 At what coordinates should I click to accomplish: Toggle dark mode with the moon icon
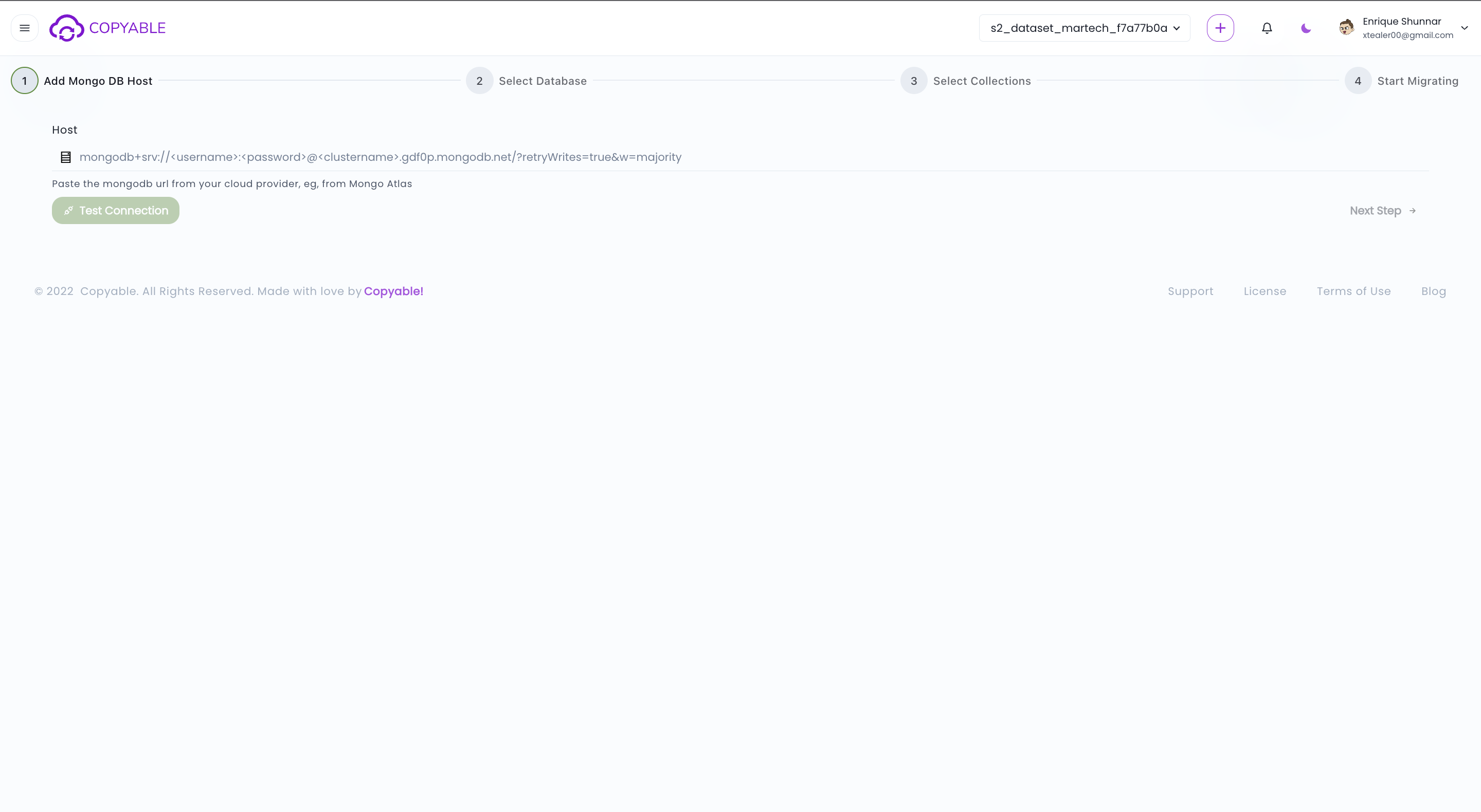coord(1305,28)
